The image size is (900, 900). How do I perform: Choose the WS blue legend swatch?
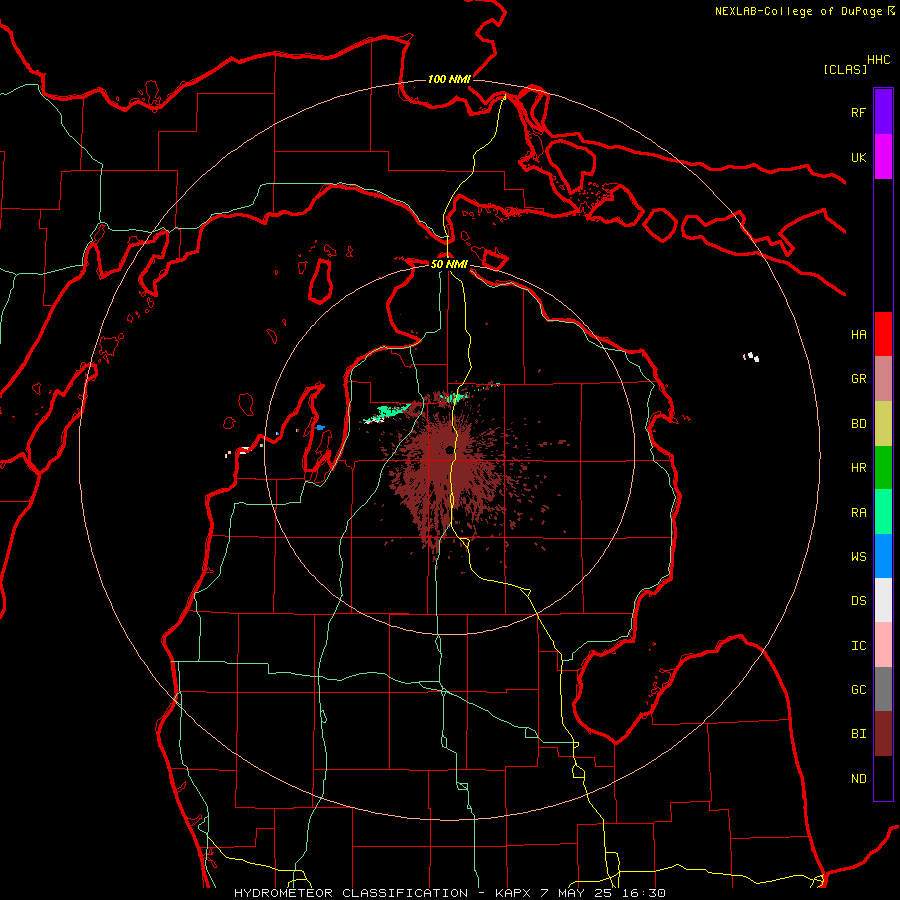coord(883,556)
